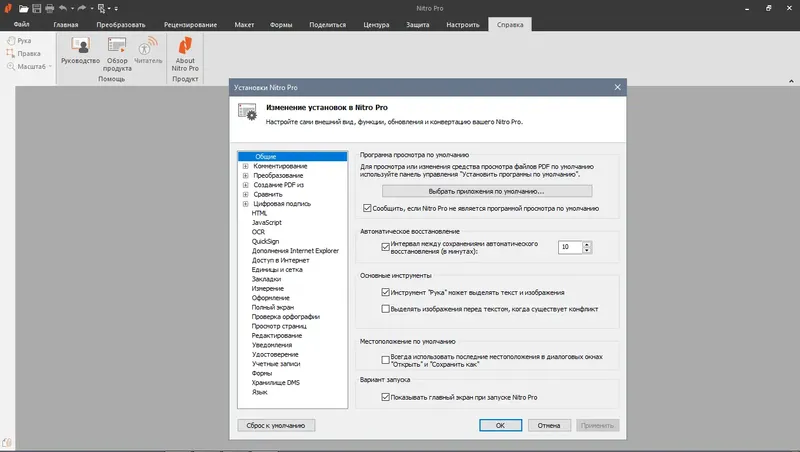Switch to the Рецензирование tab
This screenshot has width=800, height=452.
[x=190, y=24]
